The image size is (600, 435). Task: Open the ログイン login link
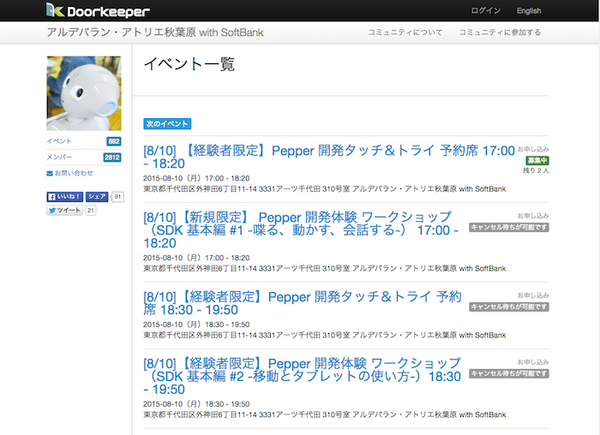[485, 10]
